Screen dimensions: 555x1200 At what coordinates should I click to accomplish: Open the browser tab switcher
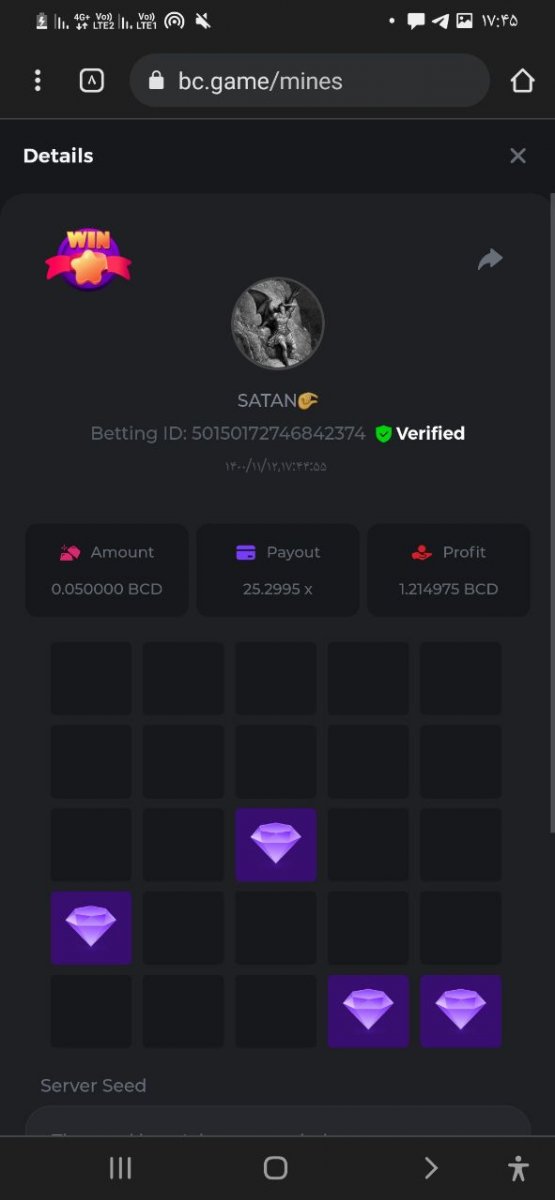click(x=91, y=81)
